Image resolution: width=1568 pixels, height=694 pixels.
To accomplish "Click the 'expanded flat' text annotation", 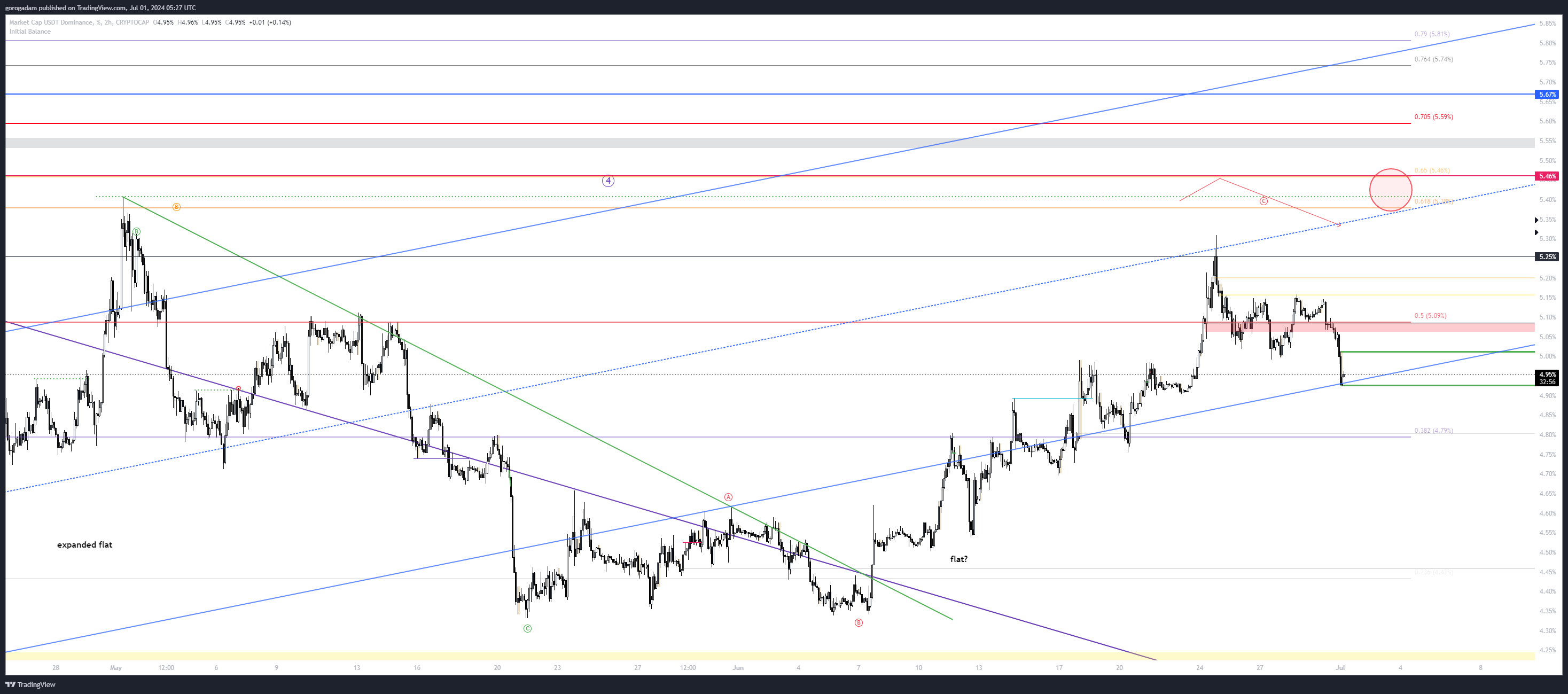I will (x=84, y=545).
